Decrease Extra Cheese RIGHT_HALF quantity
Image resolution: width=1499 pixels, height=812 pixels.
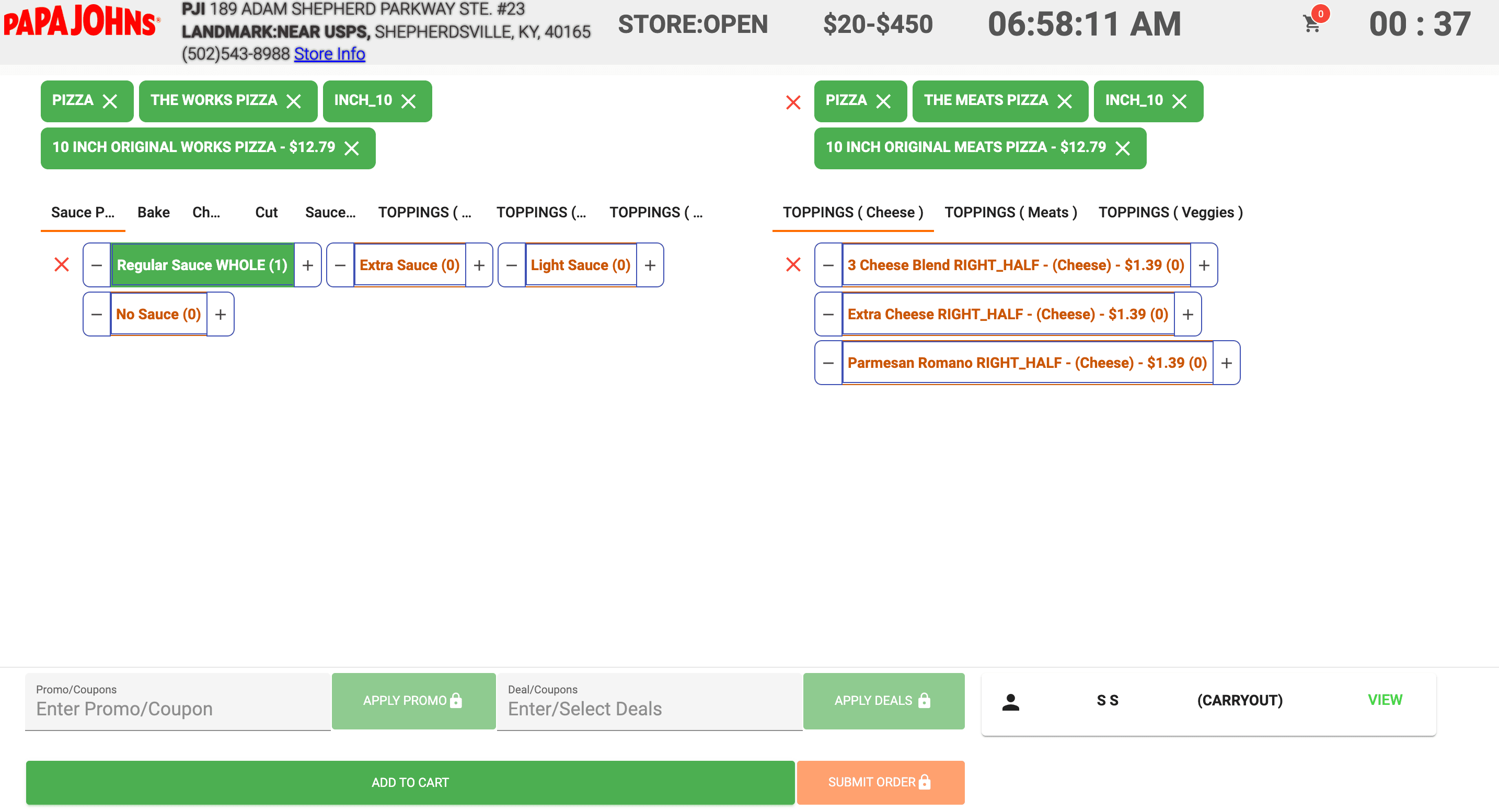point(828,315)
